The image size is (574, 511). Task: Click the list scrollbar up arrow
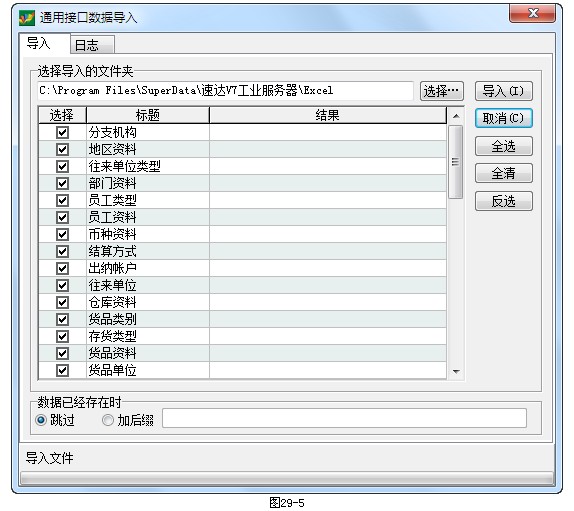(456, 116)
